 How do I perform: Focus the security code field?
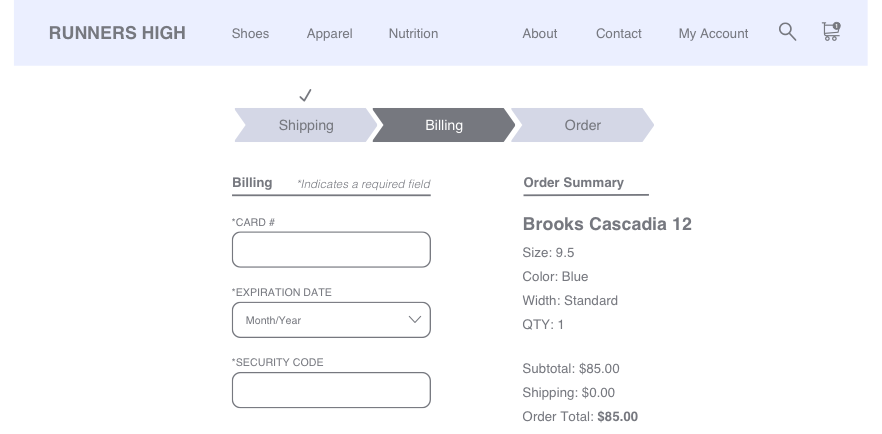[331, 390]
